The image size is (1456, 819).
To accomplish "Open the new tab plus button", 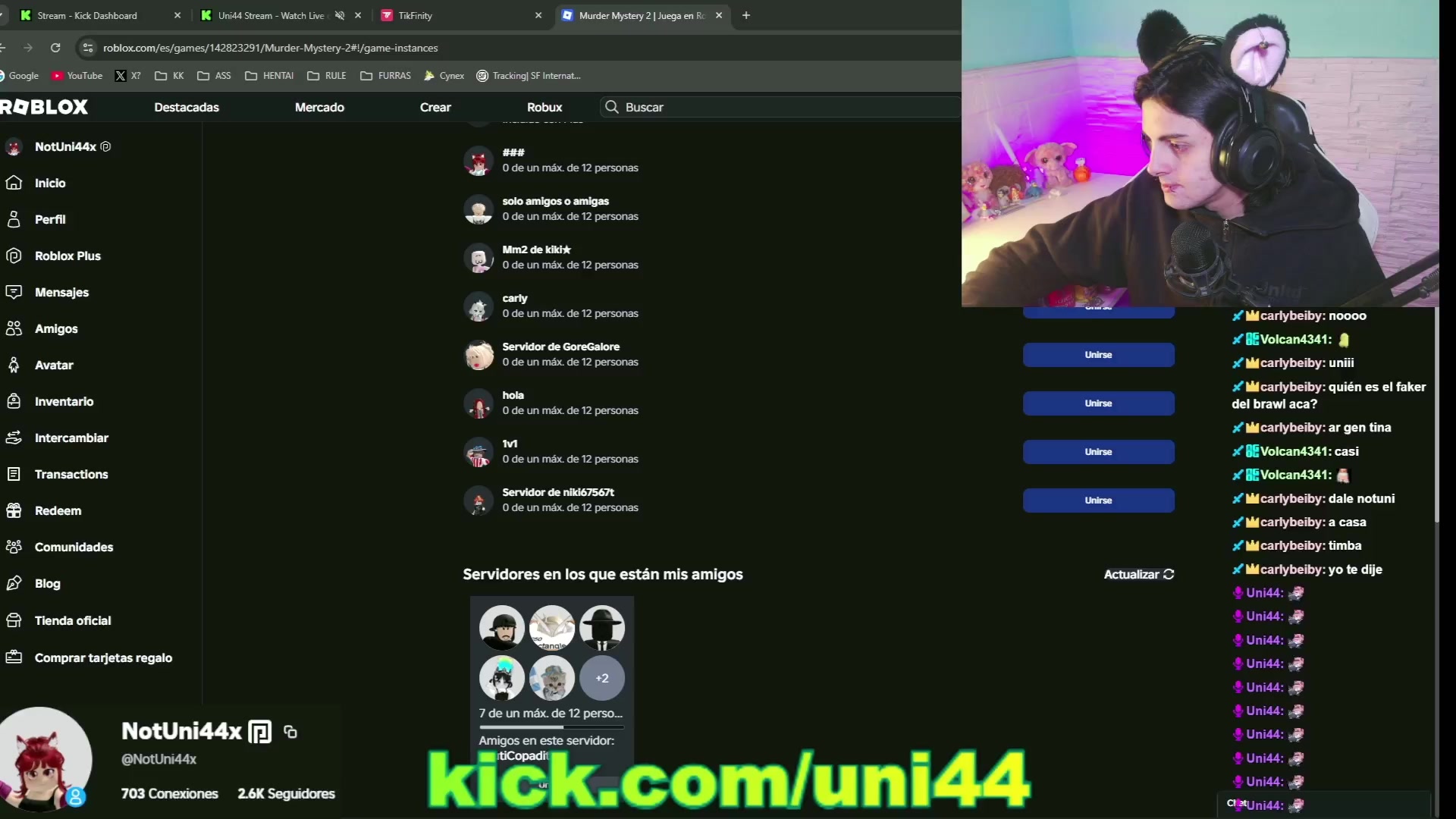I will pos(746,15).
